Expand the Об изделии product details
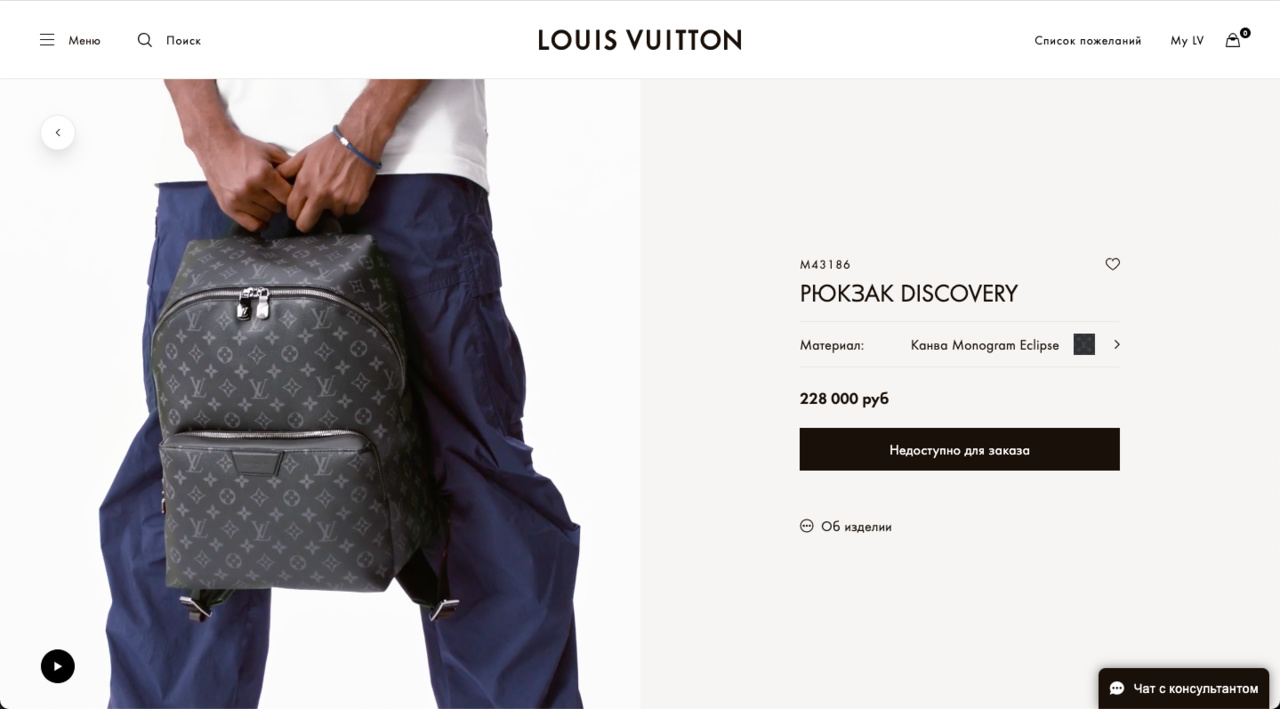 pyautogui.click(x=856, y=527)
